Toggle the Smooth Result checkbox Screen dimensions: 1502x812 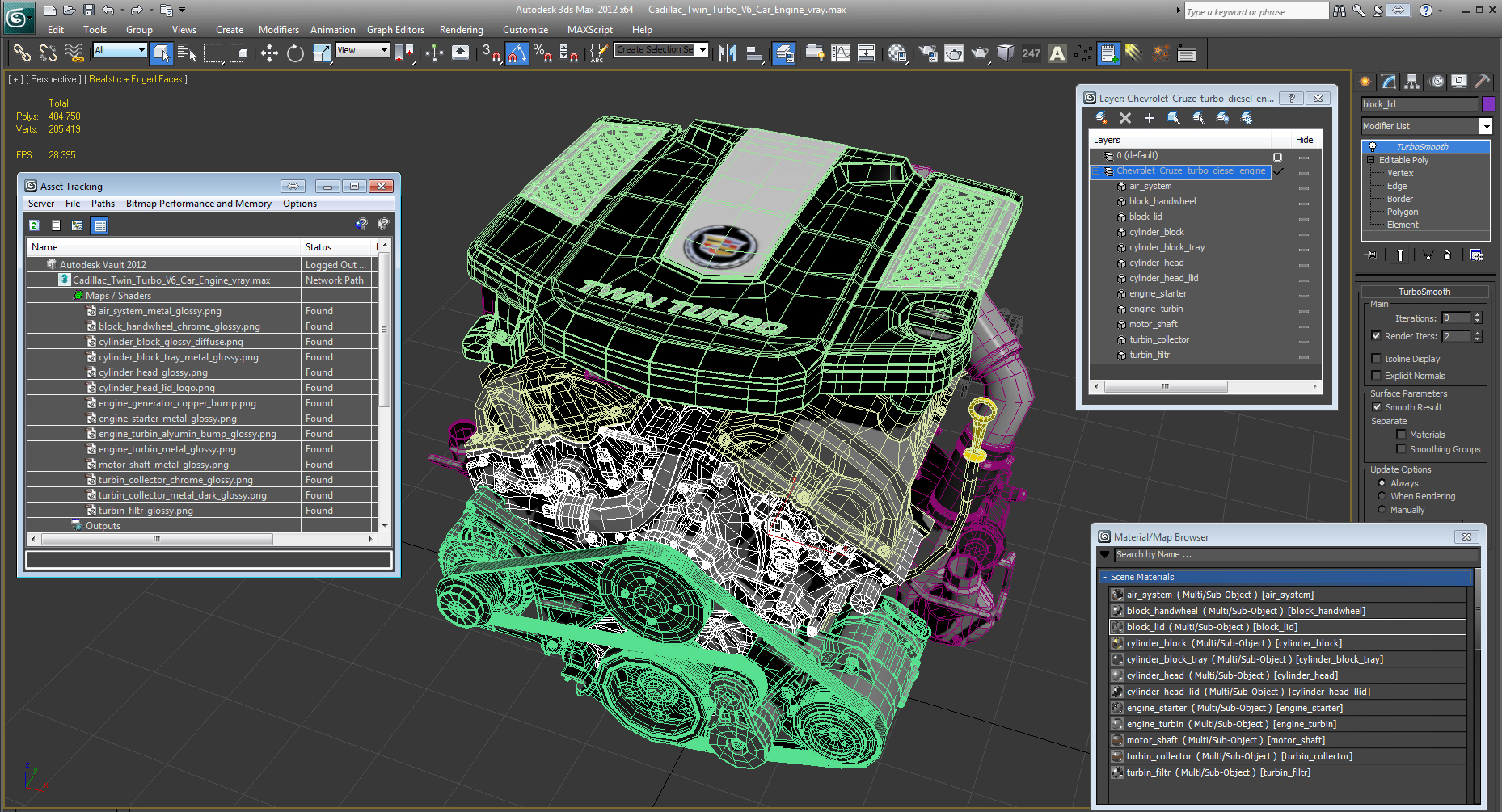pos(1377,407)
